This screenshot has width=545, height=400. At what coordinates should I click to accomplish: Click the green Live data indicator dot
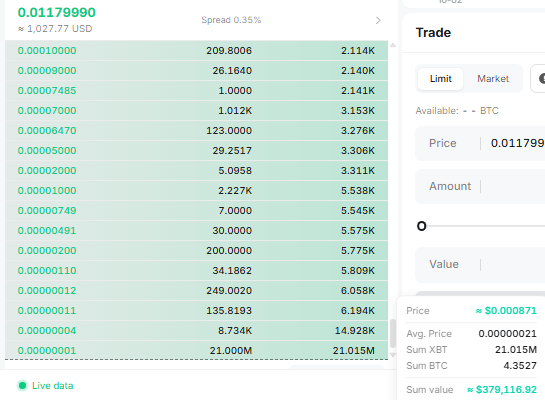click(x=23, y=385)
